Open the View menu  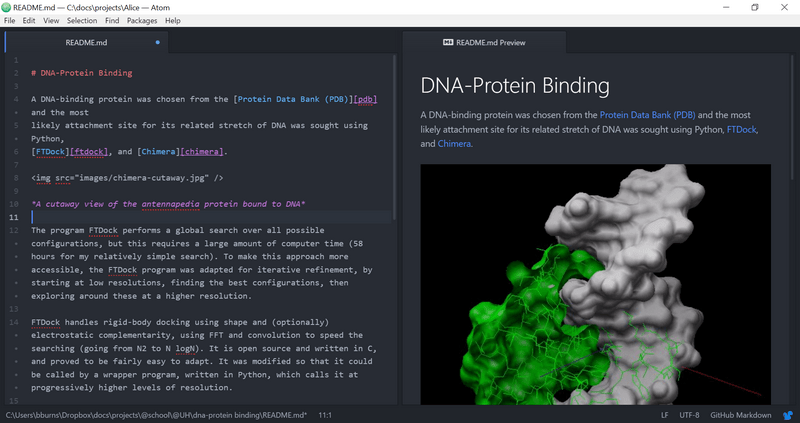click(51, 21)
